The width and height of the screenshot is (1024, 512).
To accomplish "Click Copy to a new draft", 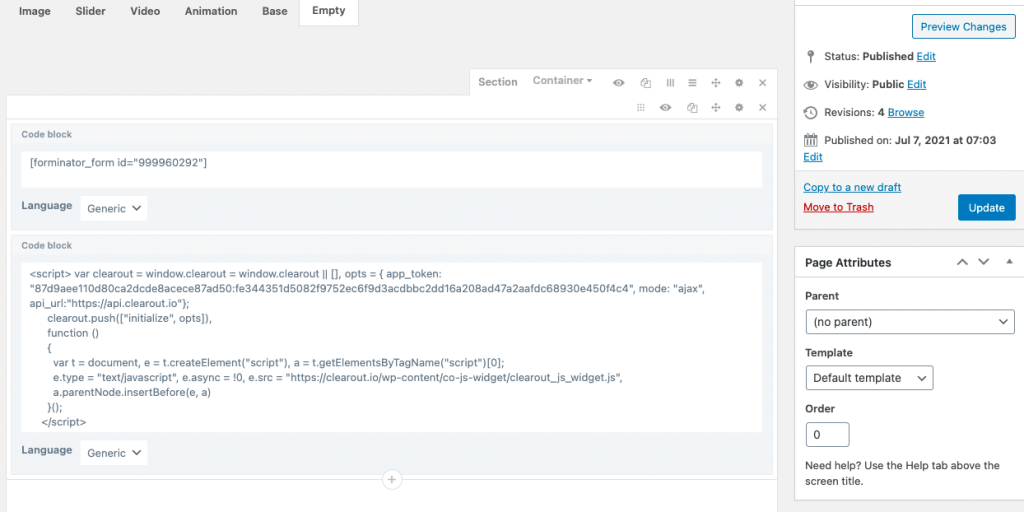I will pos(852,187).
